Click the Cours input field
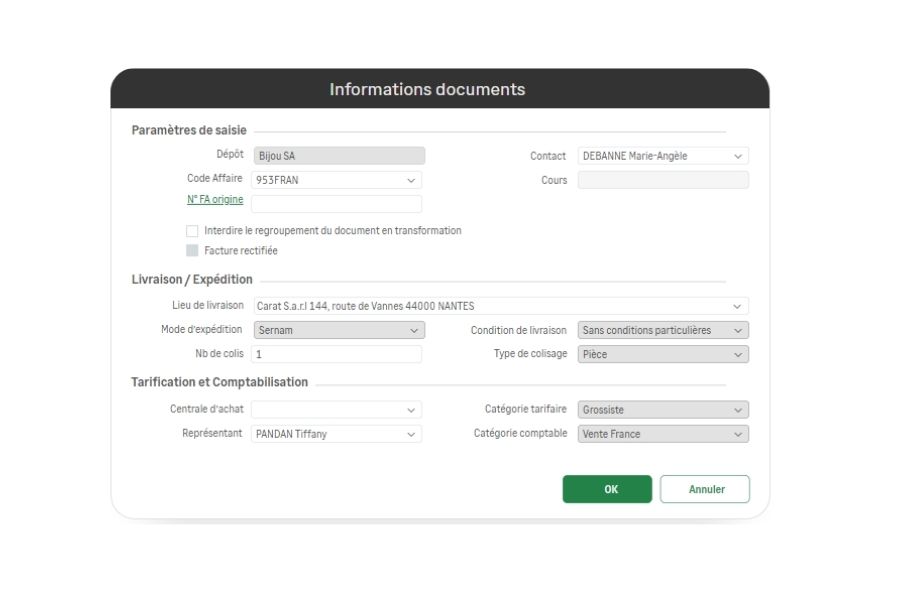900x600 pixels. 663,180
